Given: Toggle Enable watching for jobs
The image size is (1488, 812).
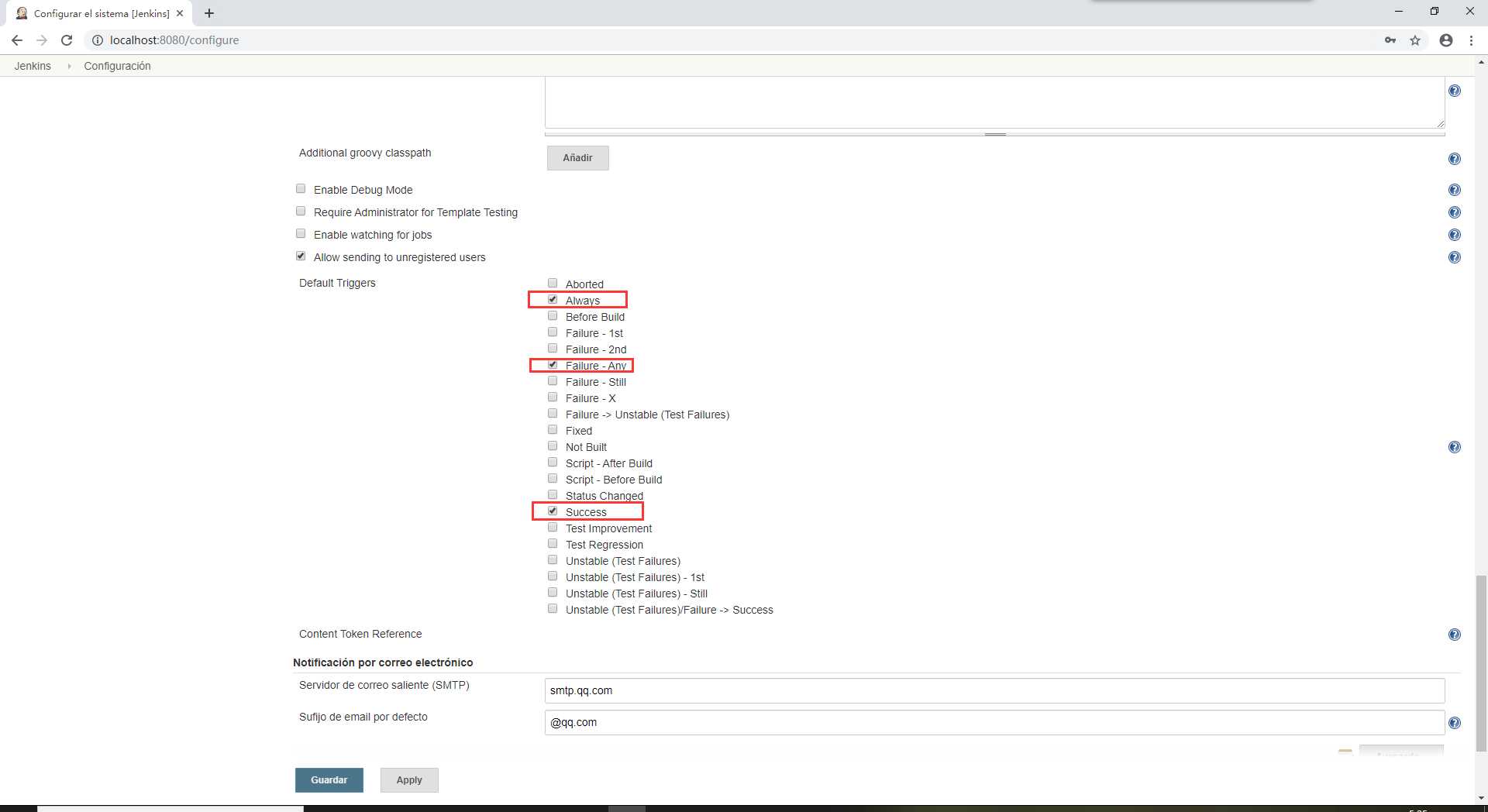Looking at the screenshot, I should 301,233.
